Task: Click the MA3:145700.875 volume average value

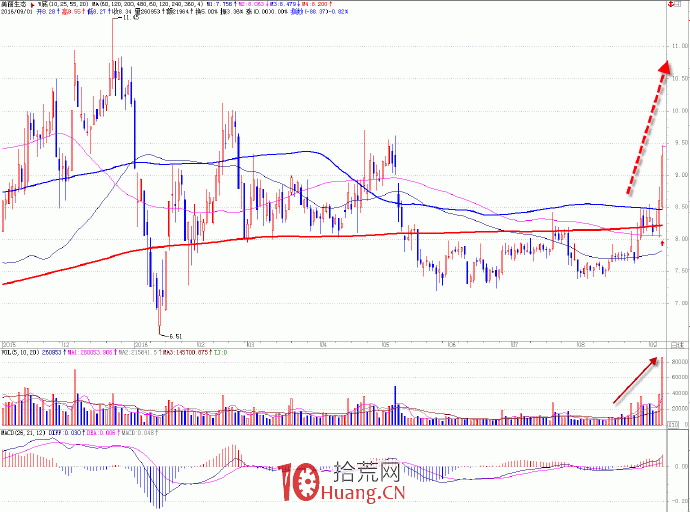Action: pos(184,352)
